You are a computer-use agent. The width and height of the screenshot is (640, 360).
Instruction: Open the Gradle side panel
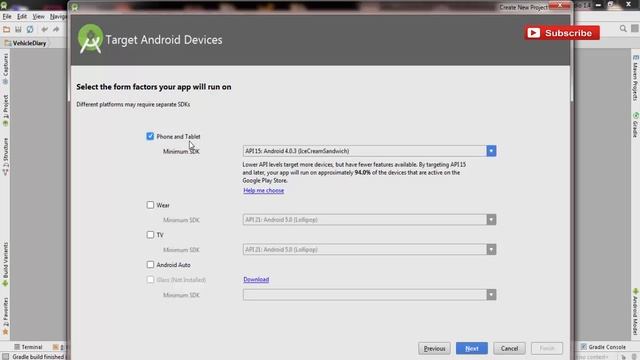(635, 125)
